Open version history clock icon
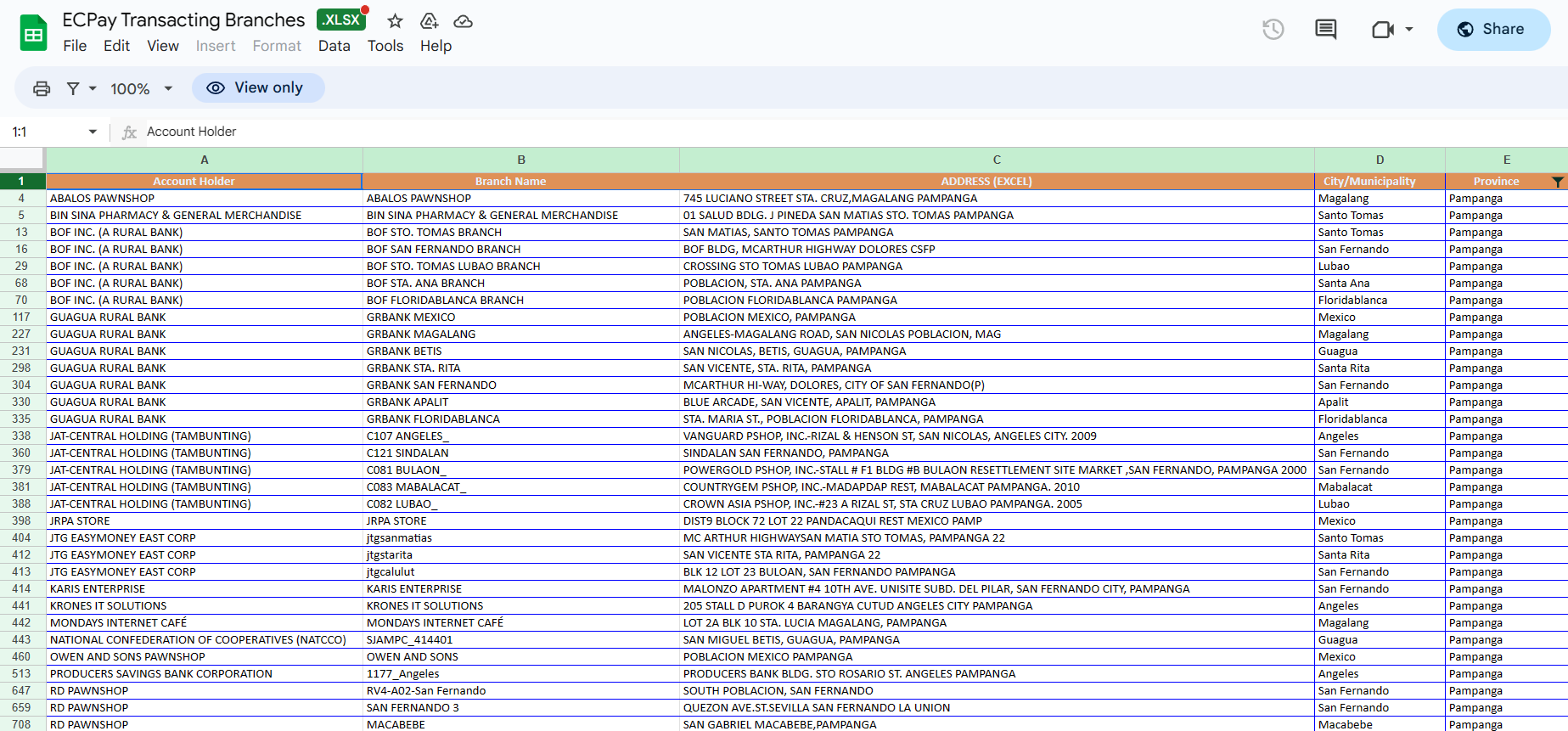 tap(1273, 30)
